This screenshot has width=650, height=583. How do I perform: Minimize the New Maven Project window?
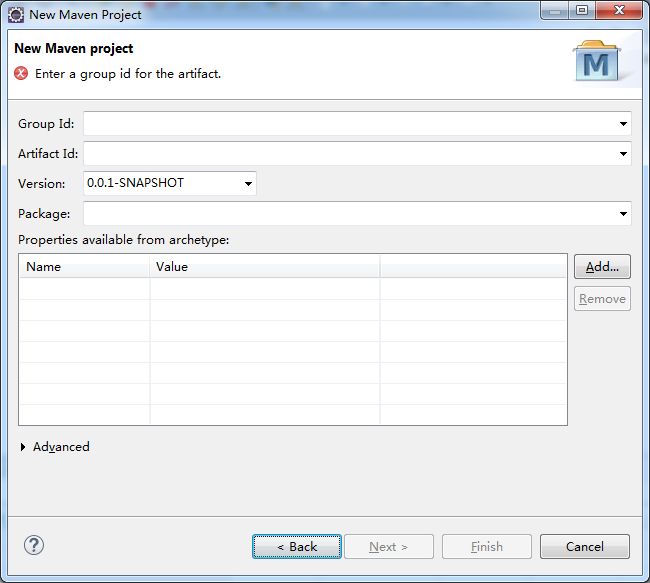click(x=555, y=11)
